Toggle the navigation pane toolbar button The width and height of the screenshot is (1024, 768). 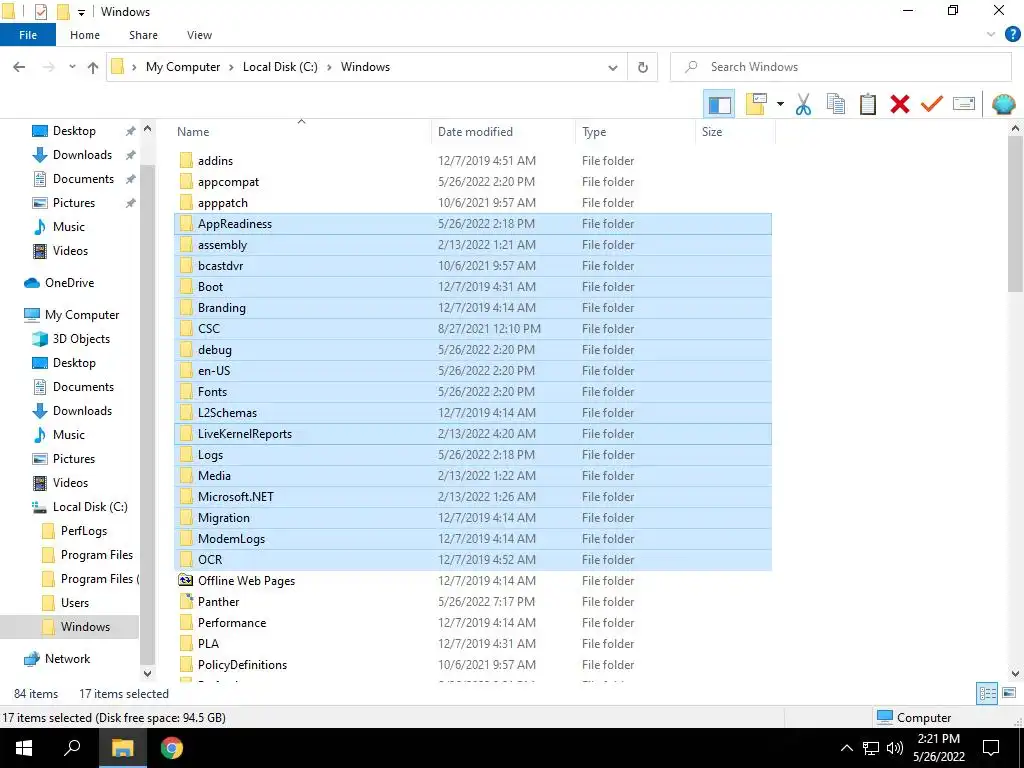[x=719, y=104]
